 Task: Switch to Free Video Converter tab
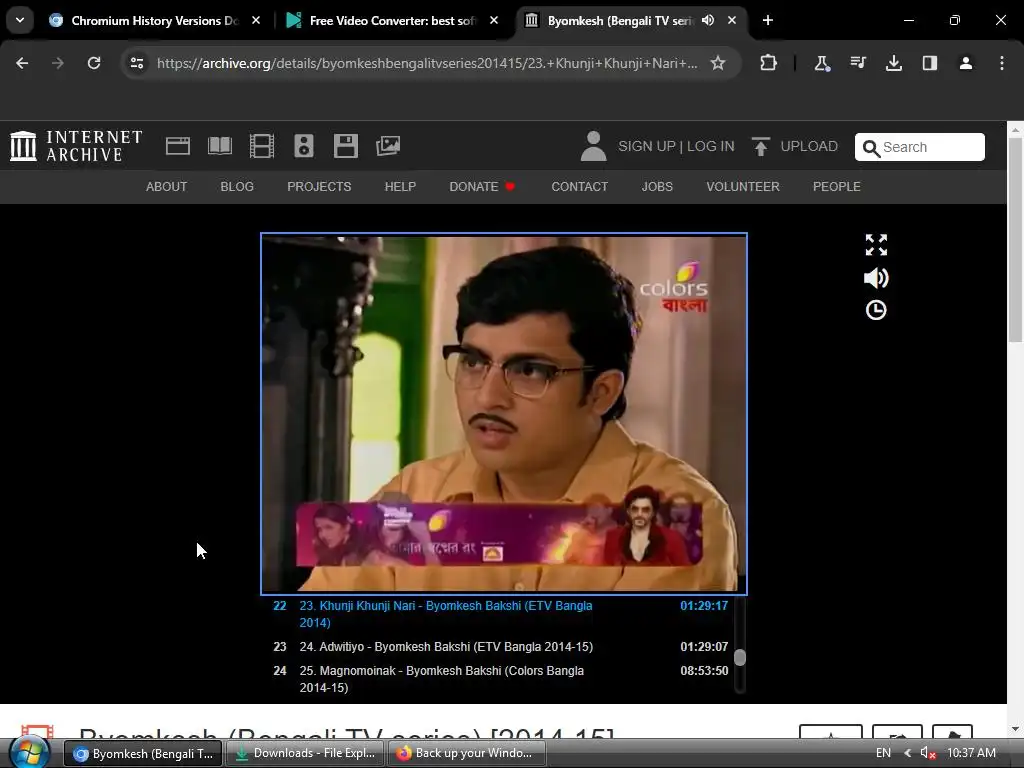tap(392, 20)
